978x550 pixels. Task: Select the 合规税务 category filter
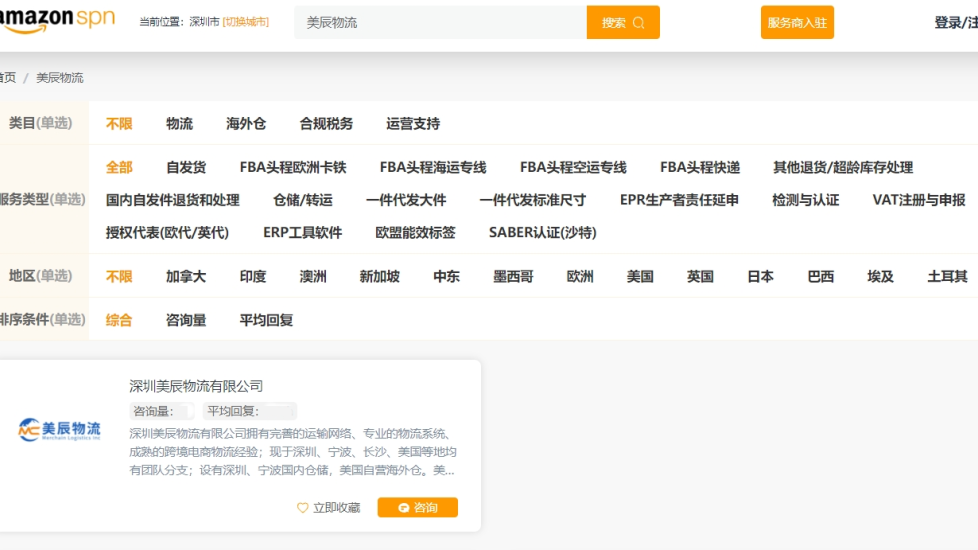tap(326, 123)
